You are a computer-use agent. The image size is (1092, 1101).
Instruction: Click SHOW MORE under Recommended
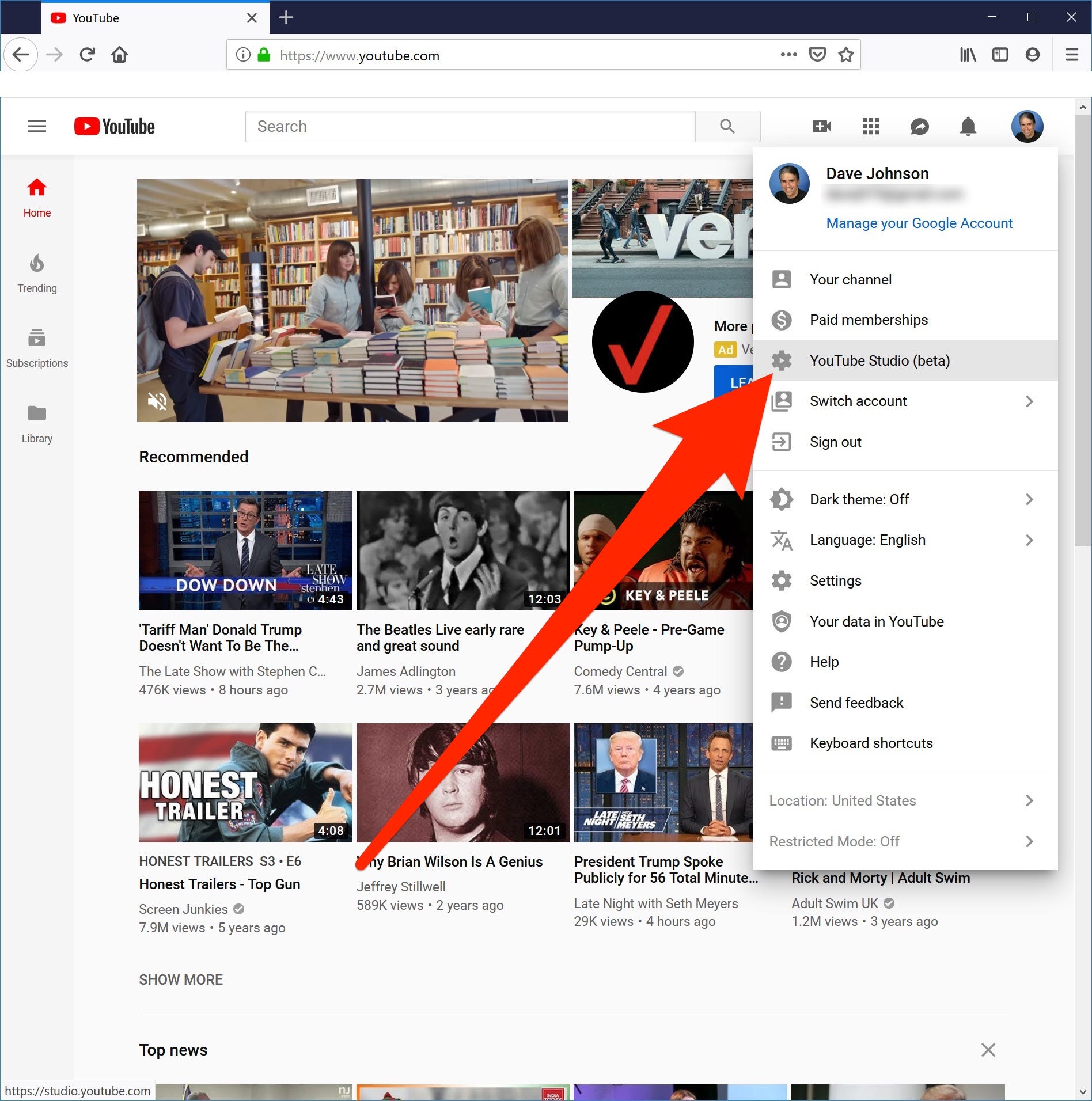tap(181, 979)
